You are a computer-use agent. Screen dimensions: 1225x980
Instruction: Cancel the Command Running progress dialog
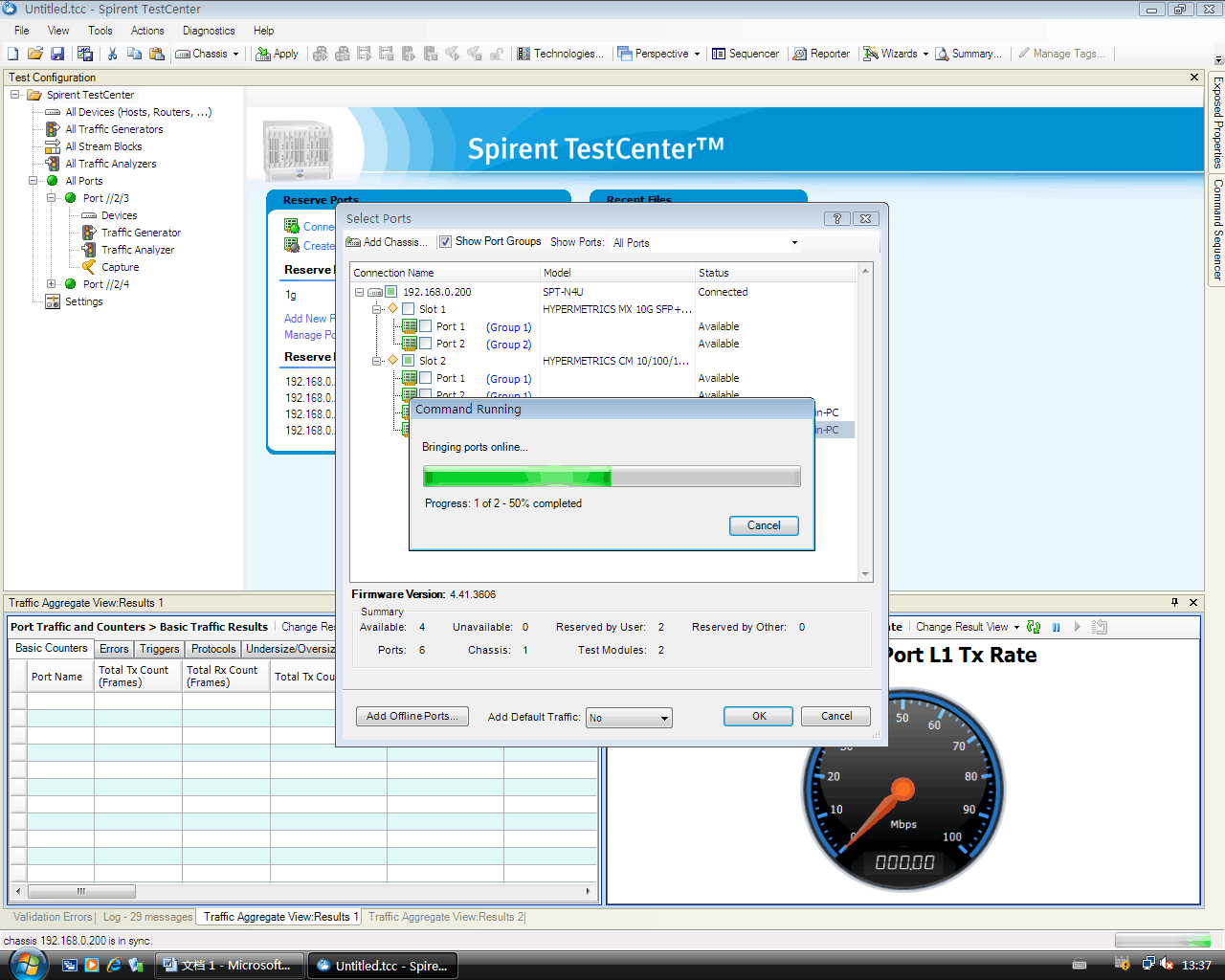(764, 525)
